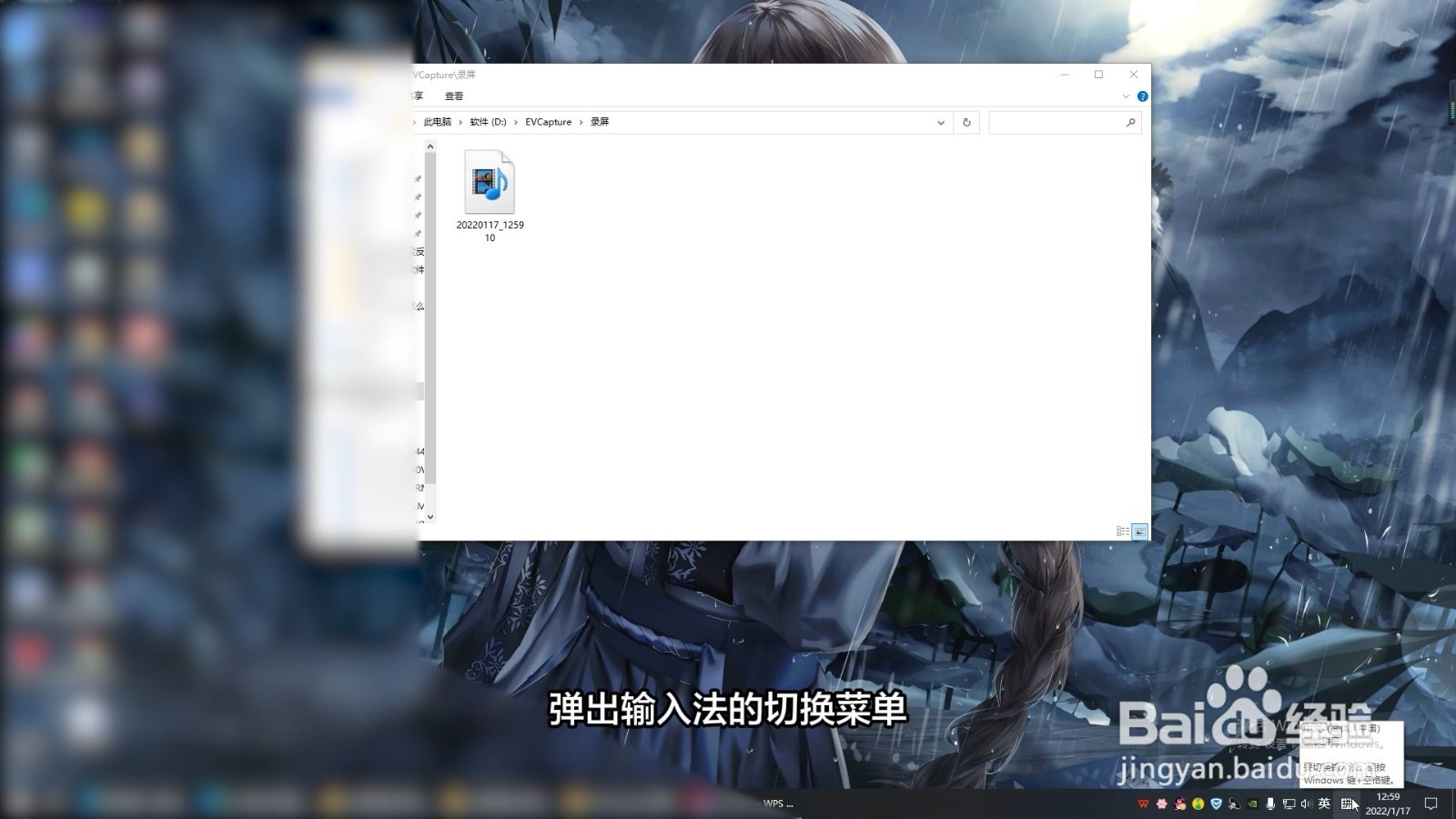Open the 查看 ribbon tab

tap(453, 96)
